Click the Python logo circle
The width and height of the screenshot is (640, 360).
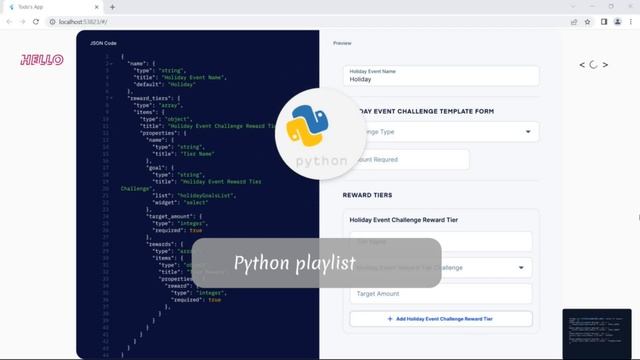[320, 134]
